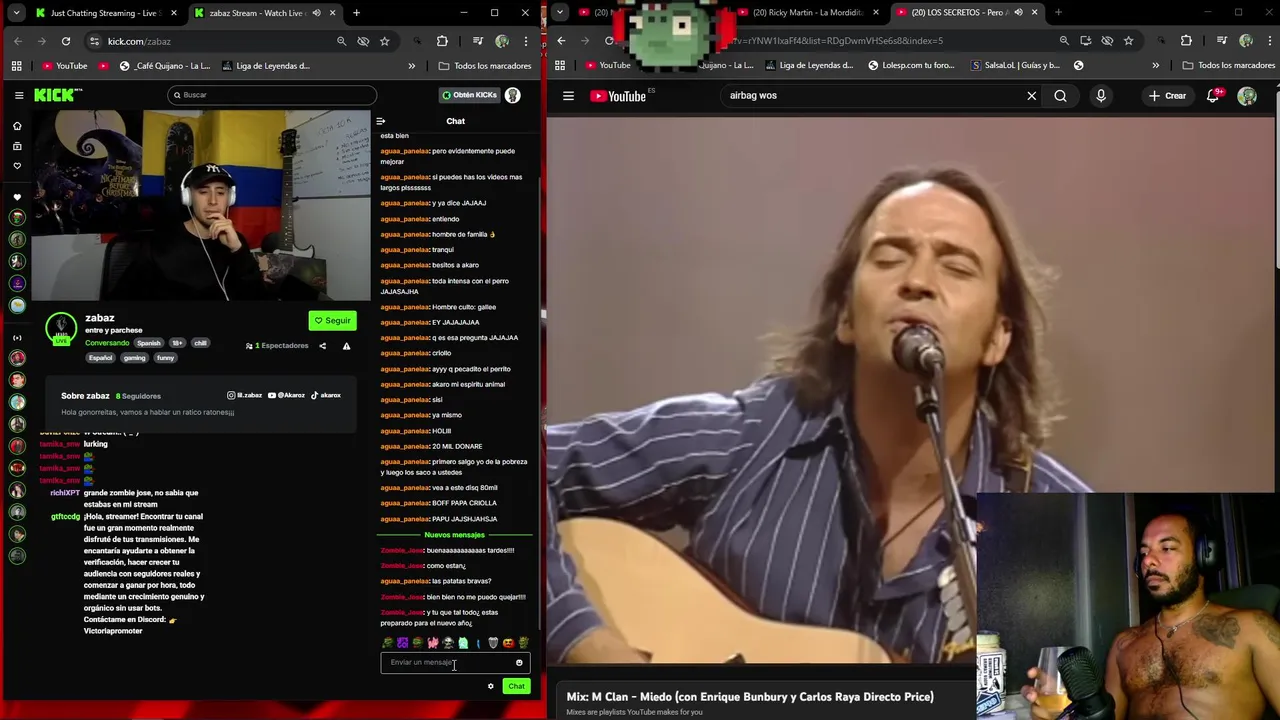Go back in YouTube browser window
1280x720 pixels.
click(x=561, y=41)
